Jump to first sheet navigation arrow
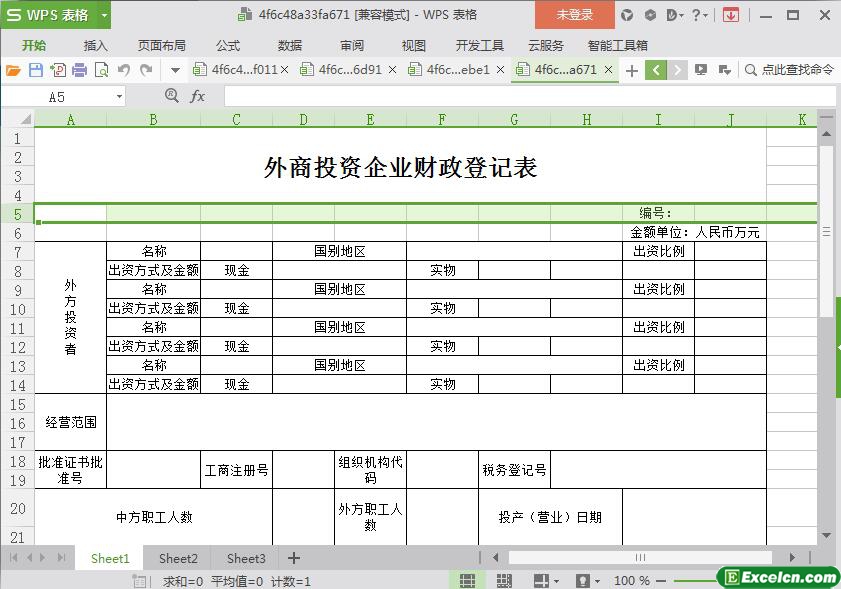Image resolution: width=841 pixels, height=589 pixels. [x=14, y=558]
